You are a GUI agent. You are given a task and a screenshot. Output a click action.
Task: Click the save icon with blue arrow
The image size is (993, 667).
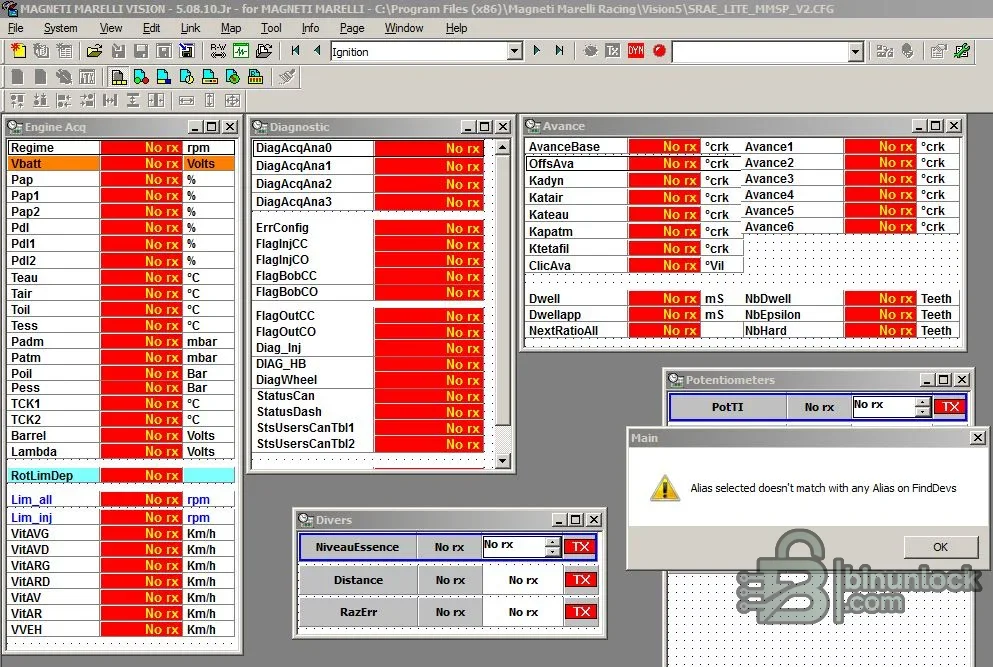point(187,51)
